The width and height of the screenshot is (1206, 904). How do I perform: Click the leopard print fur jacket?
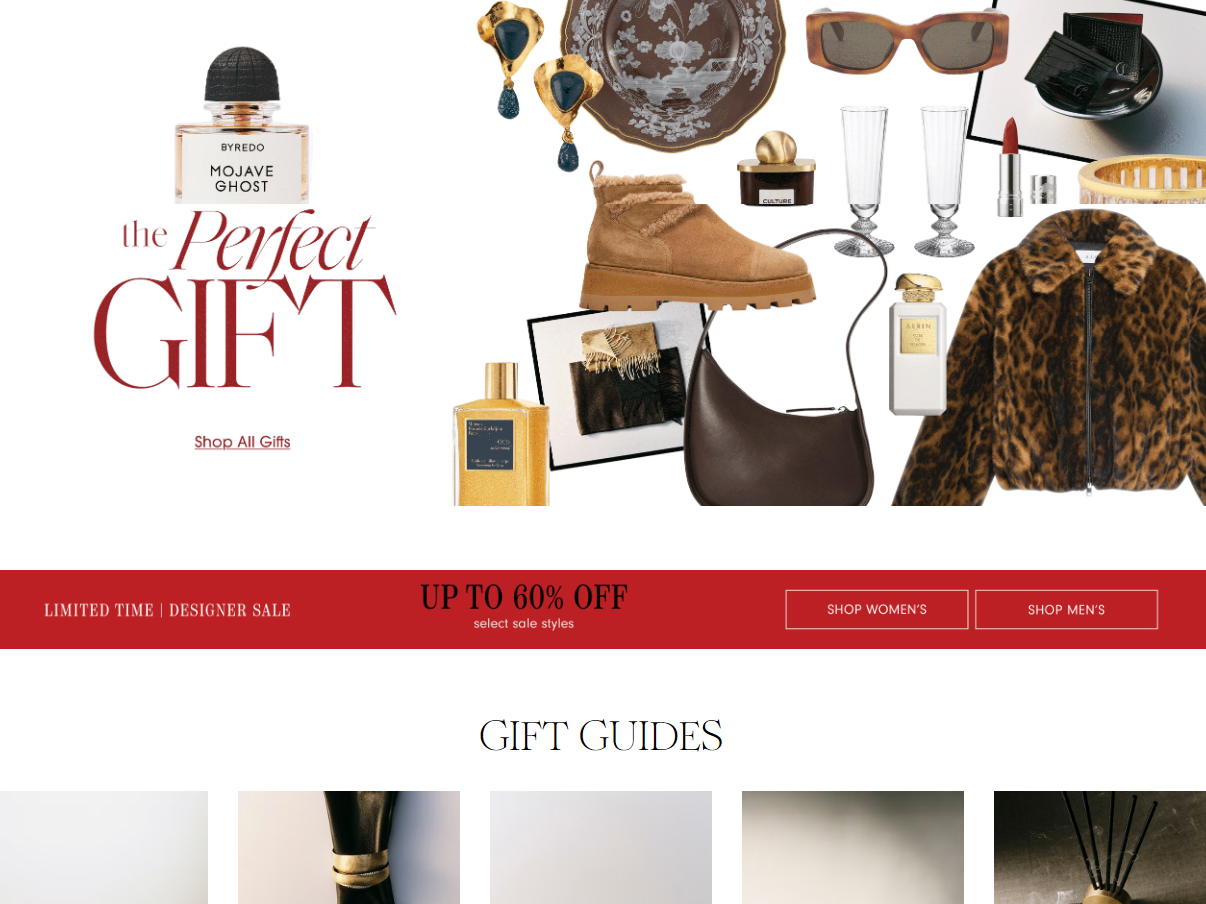[1050, 357]
